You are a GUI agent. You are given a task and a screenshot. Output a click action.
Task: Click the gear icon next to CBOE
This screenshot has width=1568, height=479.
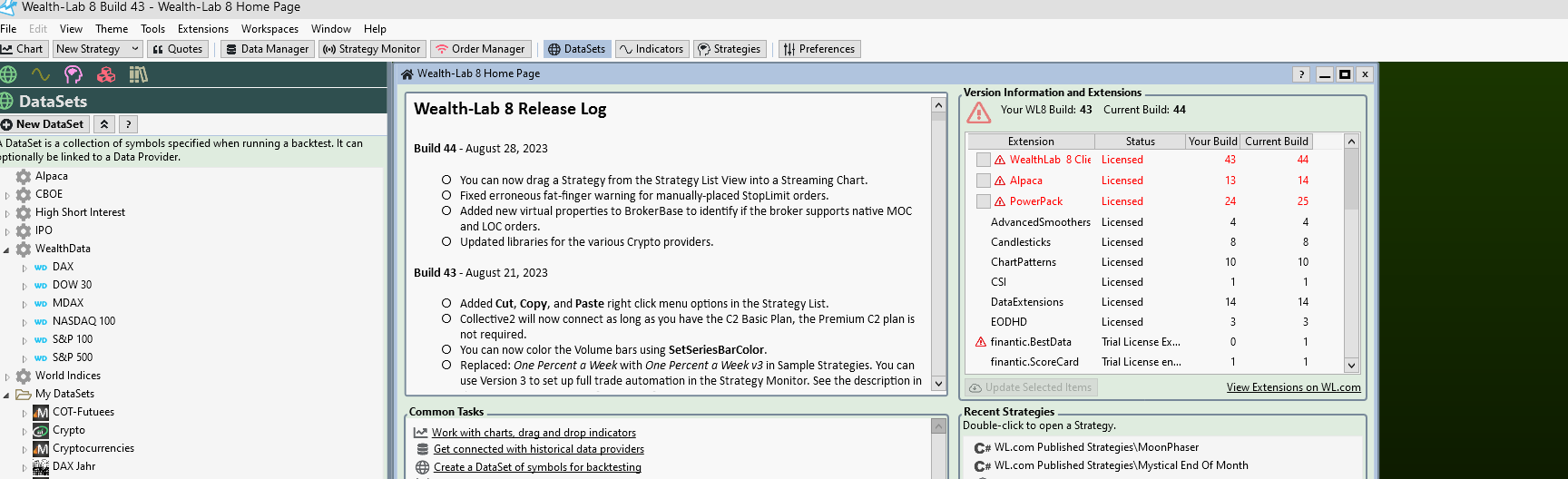point(24,194)
